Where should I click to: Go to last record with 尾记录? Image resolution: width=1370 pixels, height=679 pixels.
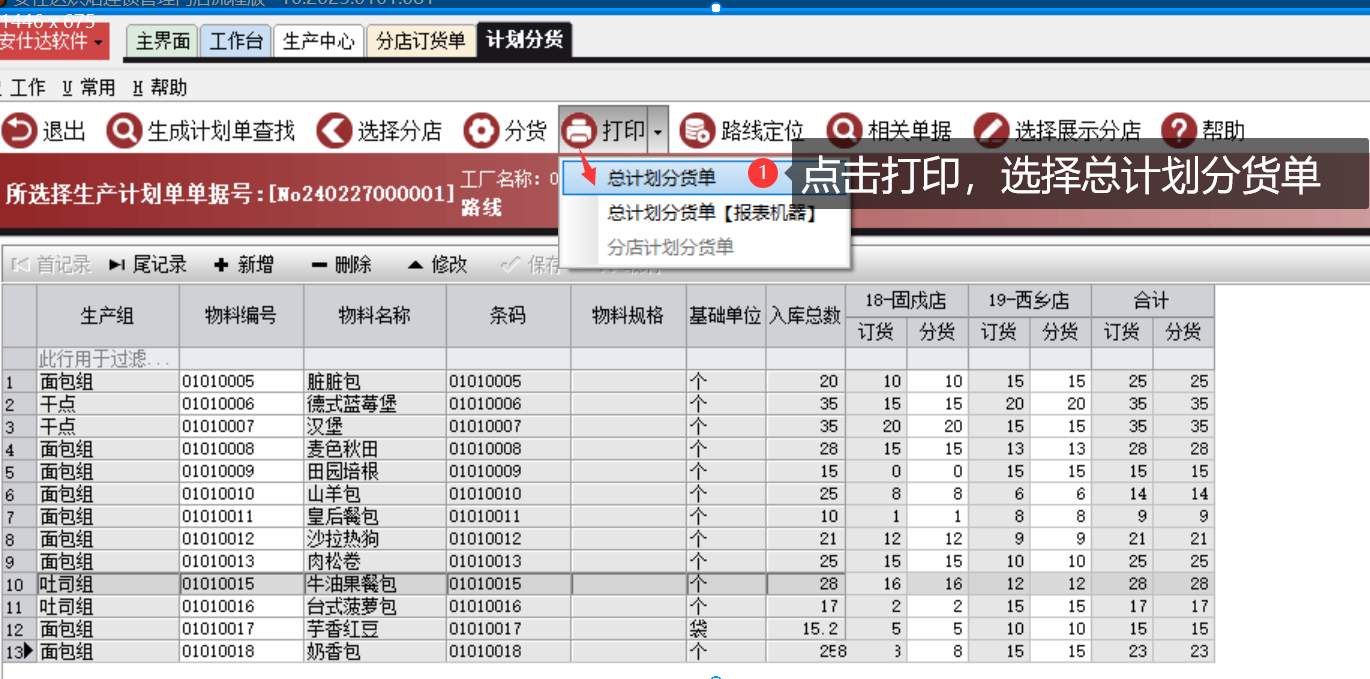[148, 265]
